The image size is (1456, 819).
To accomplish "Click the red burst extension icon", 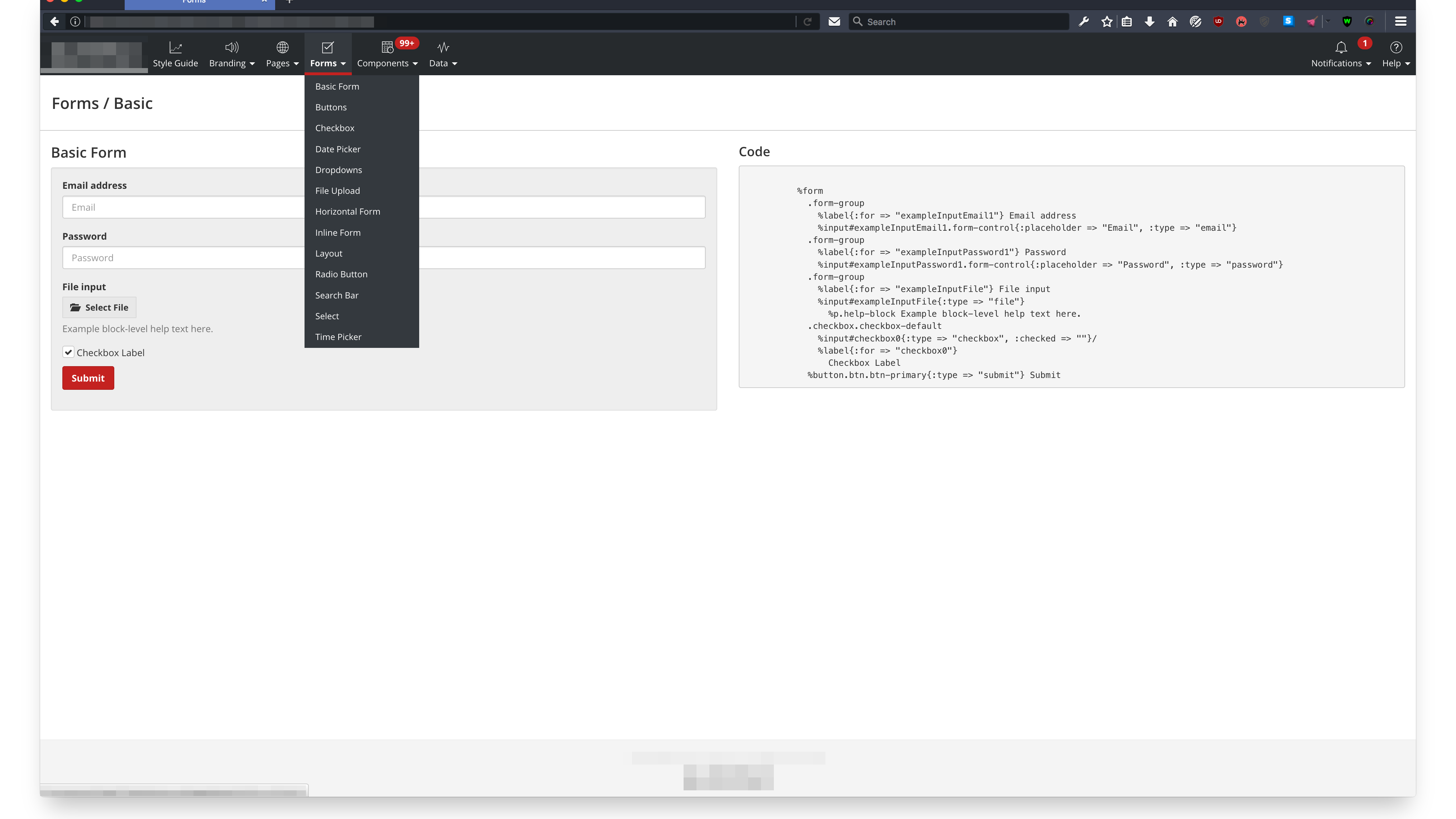I will pyautogui.click(x=1241, y=21).
